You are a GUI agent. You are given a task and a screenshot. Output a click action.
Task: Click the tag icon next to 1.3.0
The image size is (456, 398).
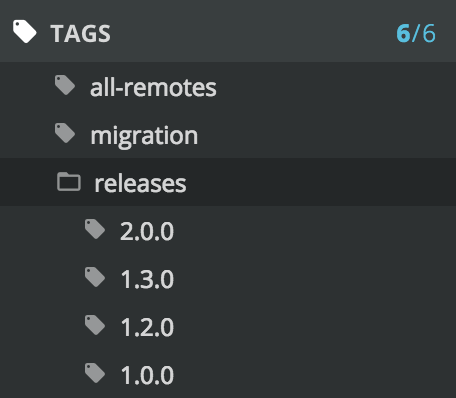tap(95, 277)
